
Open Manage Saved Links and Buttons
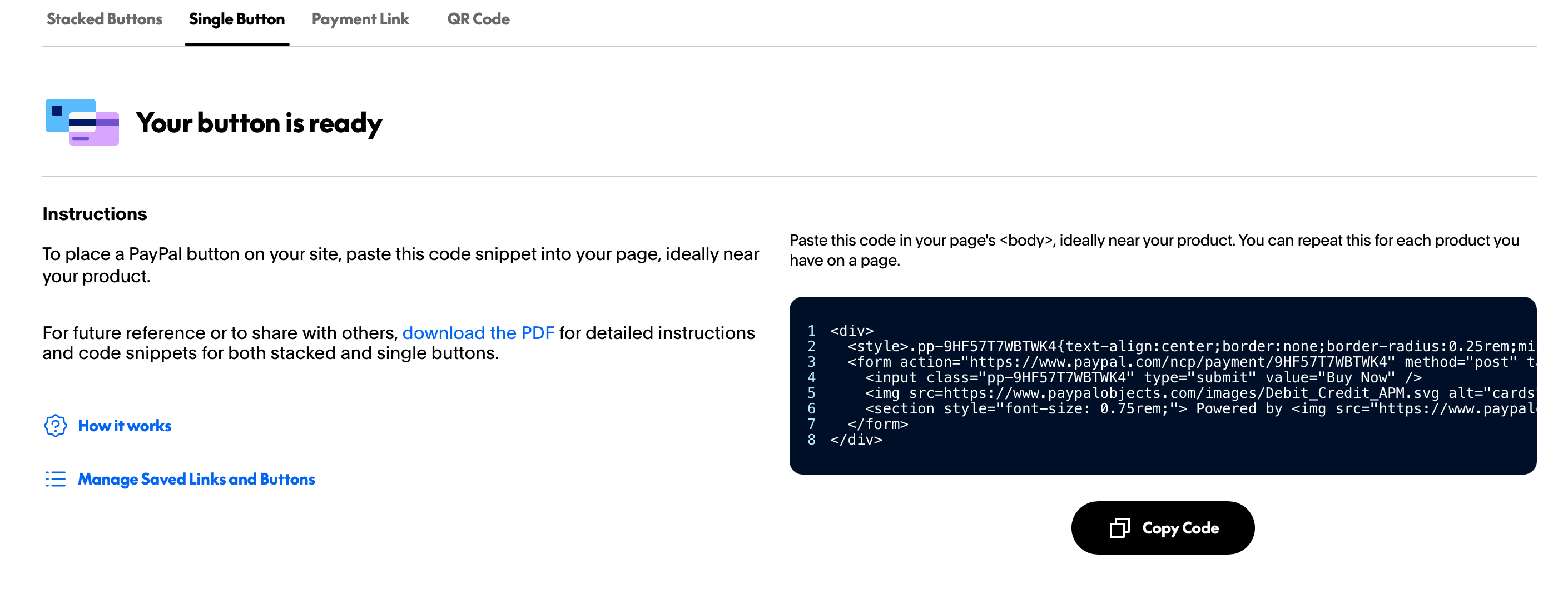tap(197, 480)
